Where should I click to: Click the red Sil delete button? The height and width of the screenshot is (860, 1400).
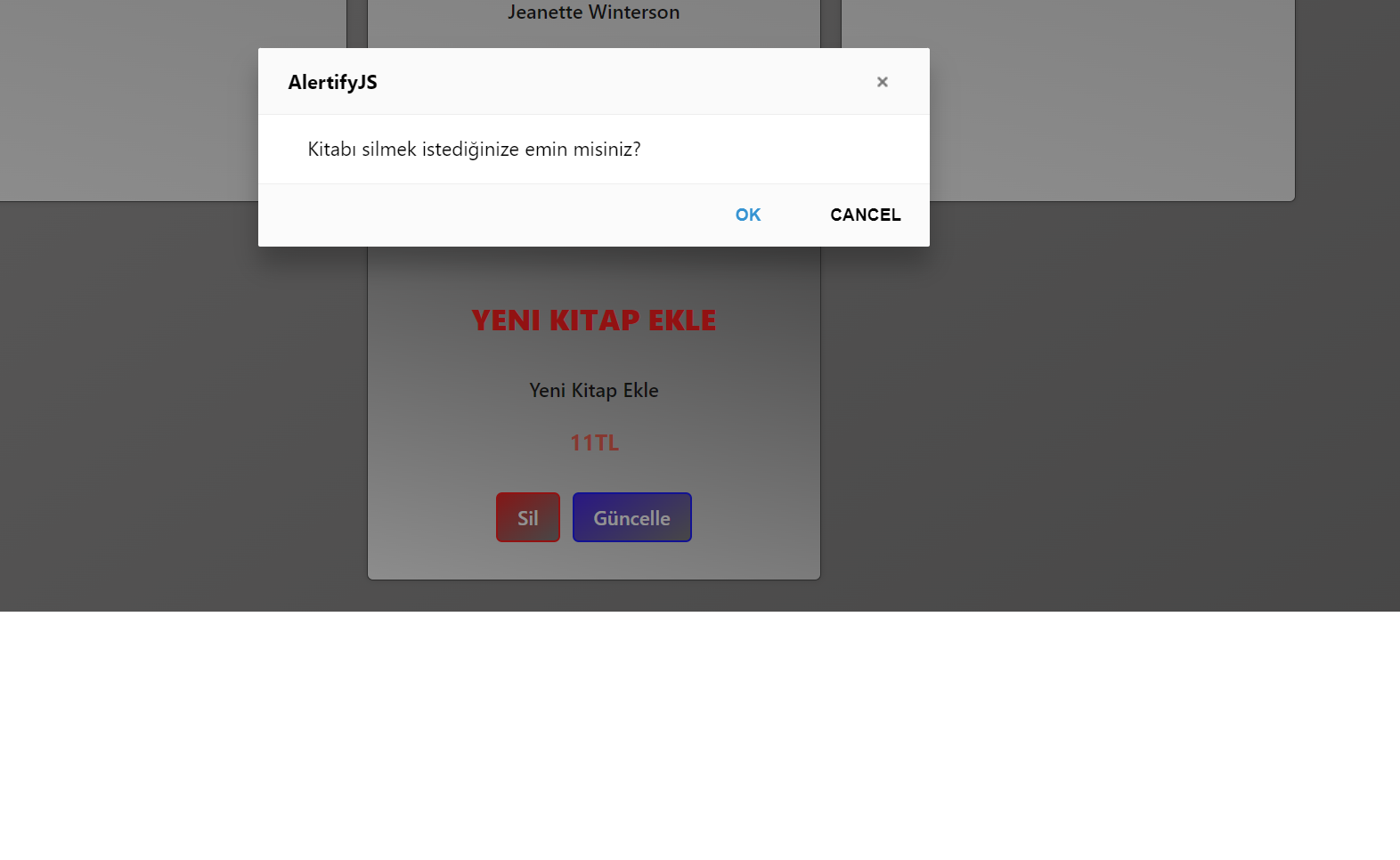[x=528, y=517]
